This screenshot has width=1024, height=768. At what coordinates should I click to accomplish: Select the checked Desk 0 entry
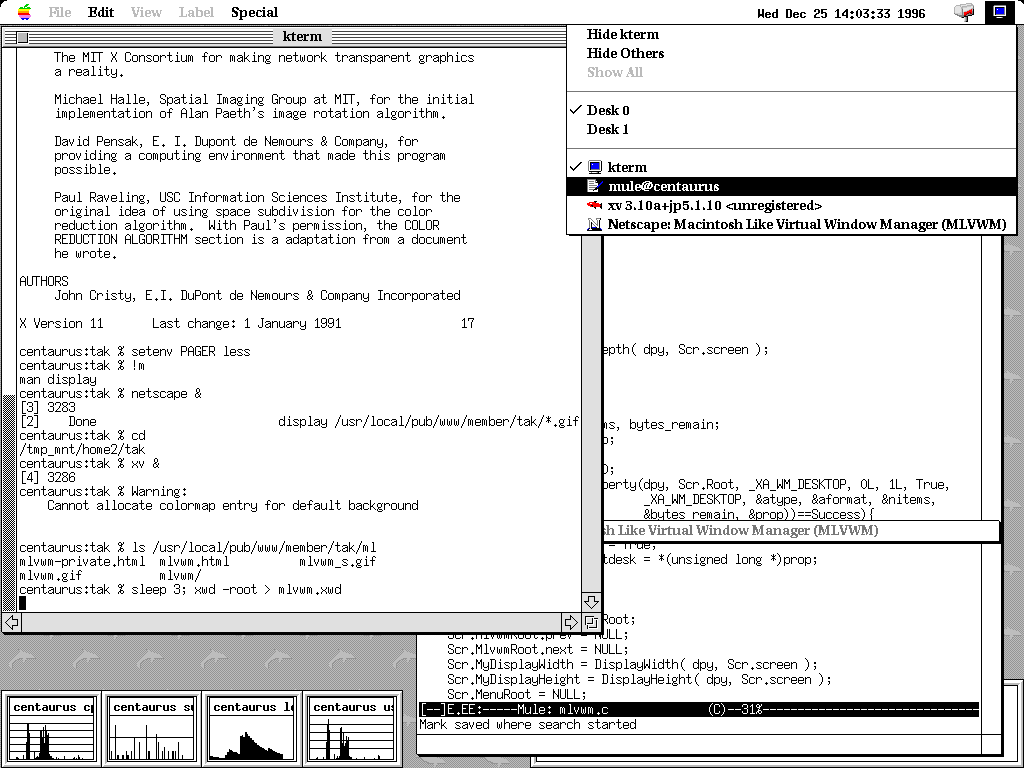tap(608, 110)
